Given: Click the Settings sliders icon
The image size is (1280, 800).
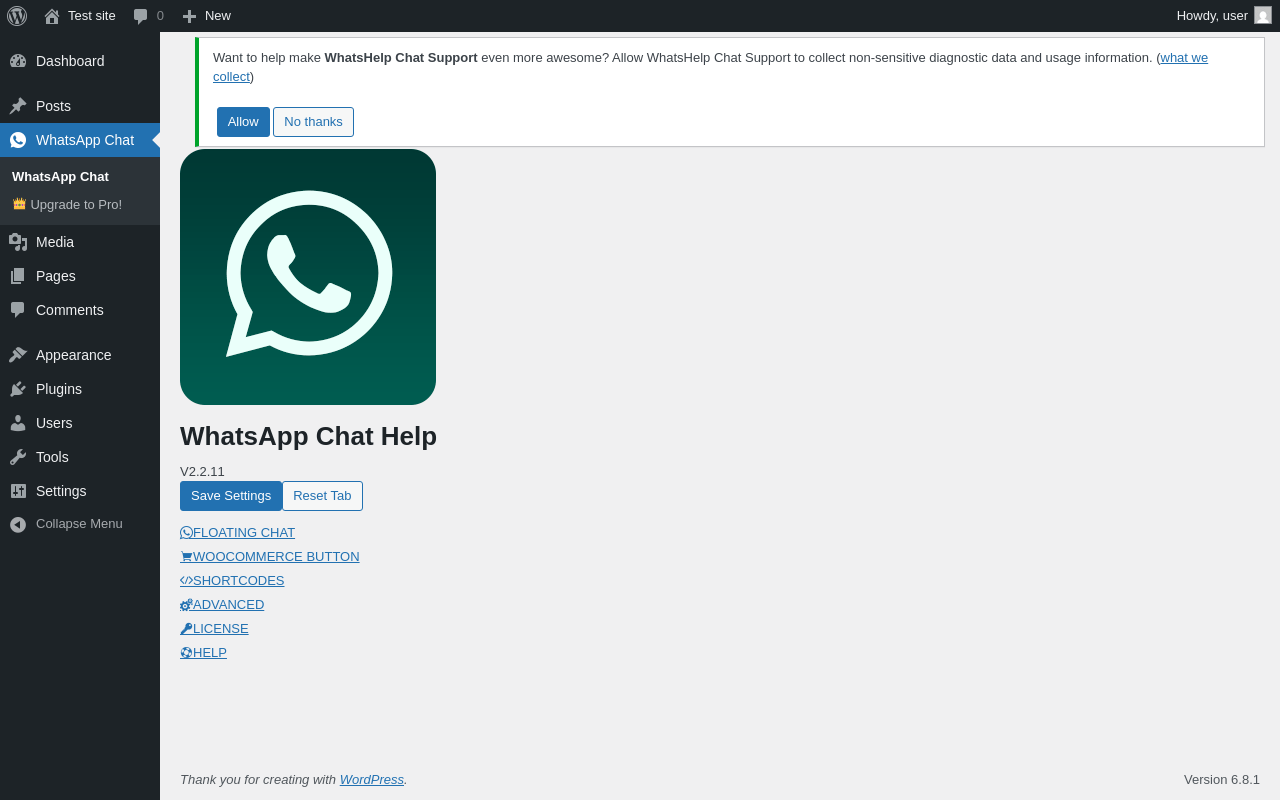Looking at the screenshot, I should coord(18,491).
